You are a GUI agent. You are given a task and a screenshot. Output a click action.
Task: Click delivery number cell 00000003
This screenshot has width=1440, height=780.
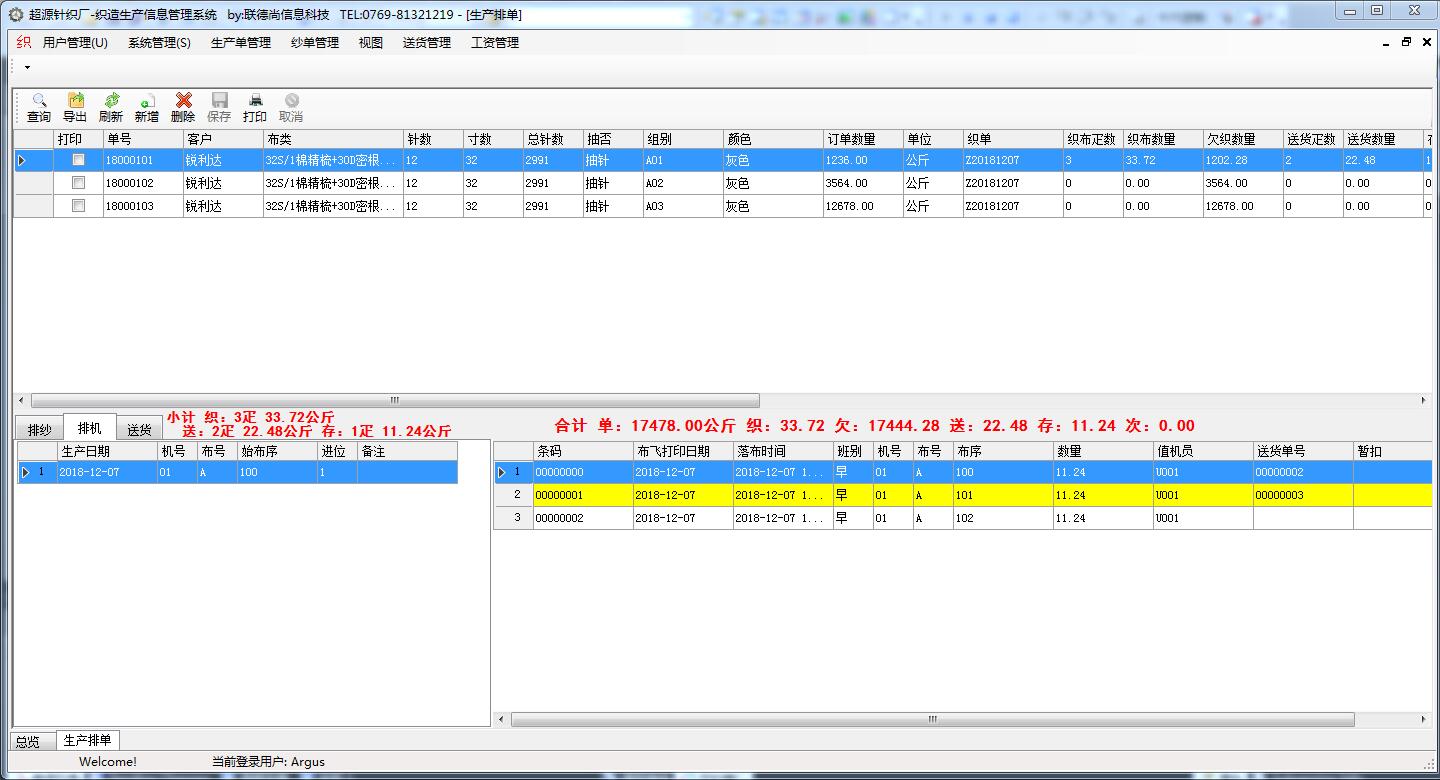point(1303,495)
